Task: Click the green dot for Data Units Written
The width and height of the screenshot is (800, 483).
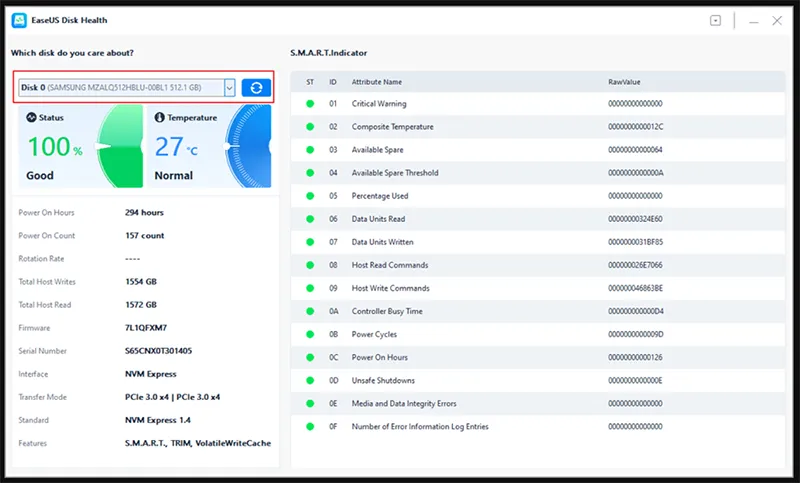Action: (310, 242)
